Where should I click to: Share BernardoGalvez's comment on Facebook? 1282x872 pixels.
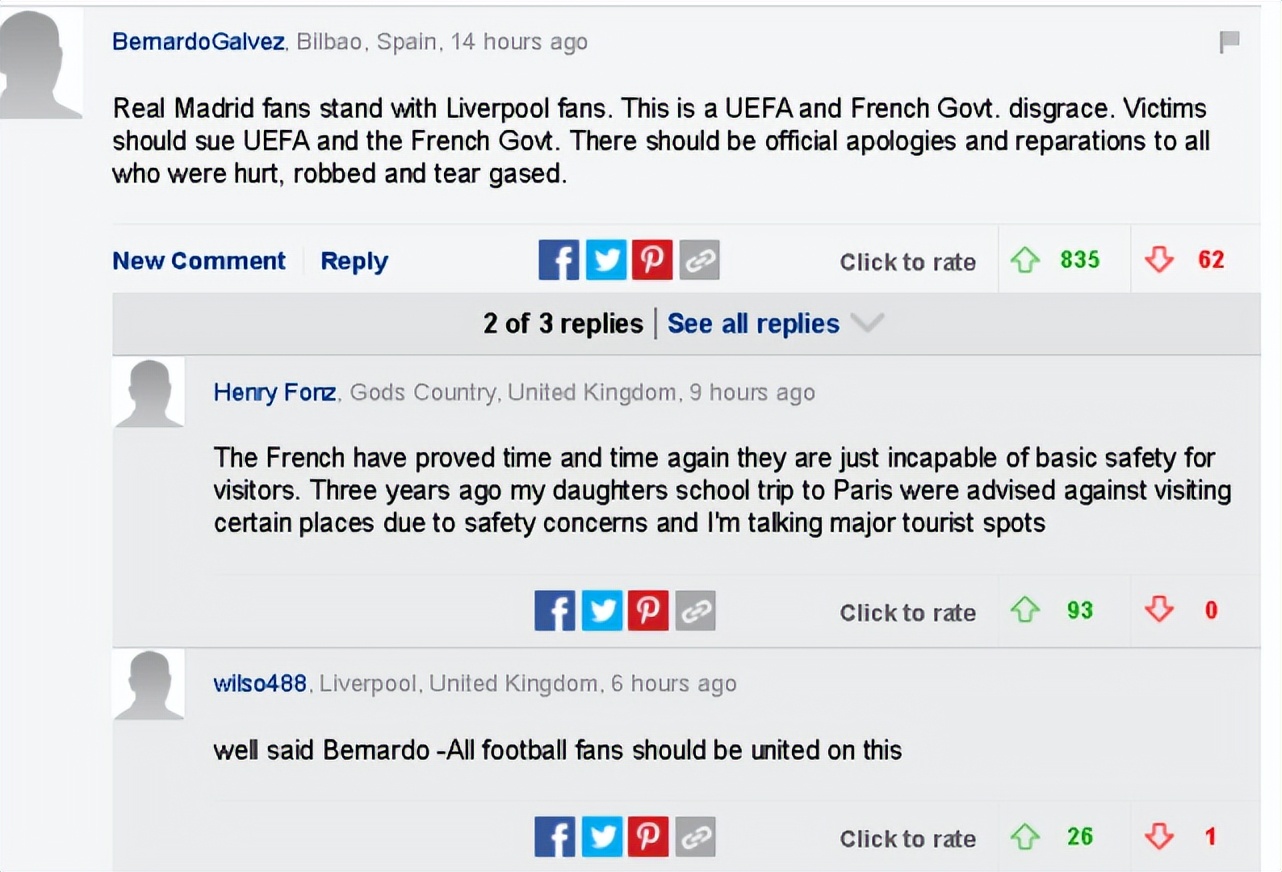[558, 261]
